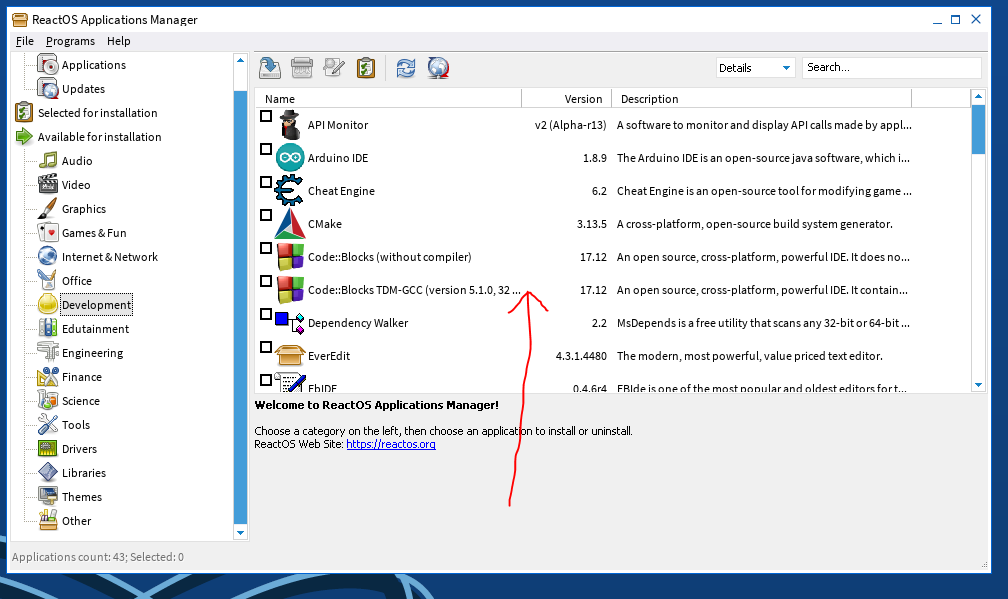Select the EverEdit app icon
The image size is (1008, 599).
290,355
